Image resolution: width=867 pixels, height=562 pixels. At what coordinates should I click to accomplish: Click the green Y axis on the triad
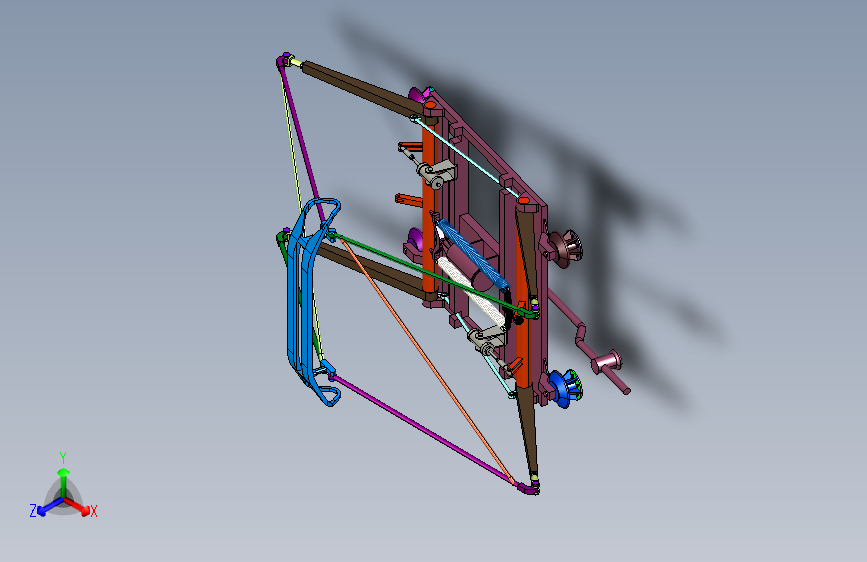63,476
